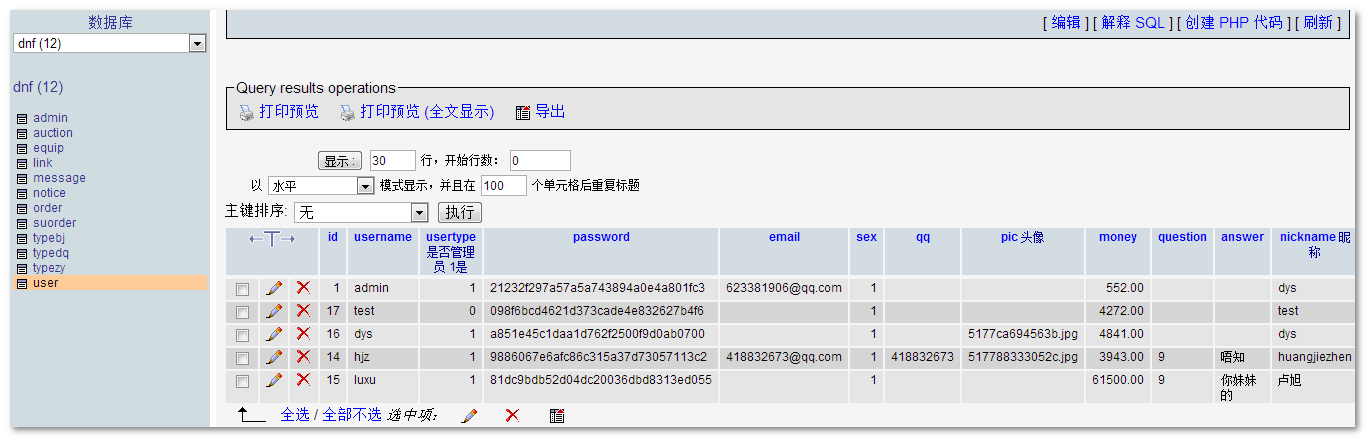
Task: Sort by qq column header
Action: click(x=922, y=237)
